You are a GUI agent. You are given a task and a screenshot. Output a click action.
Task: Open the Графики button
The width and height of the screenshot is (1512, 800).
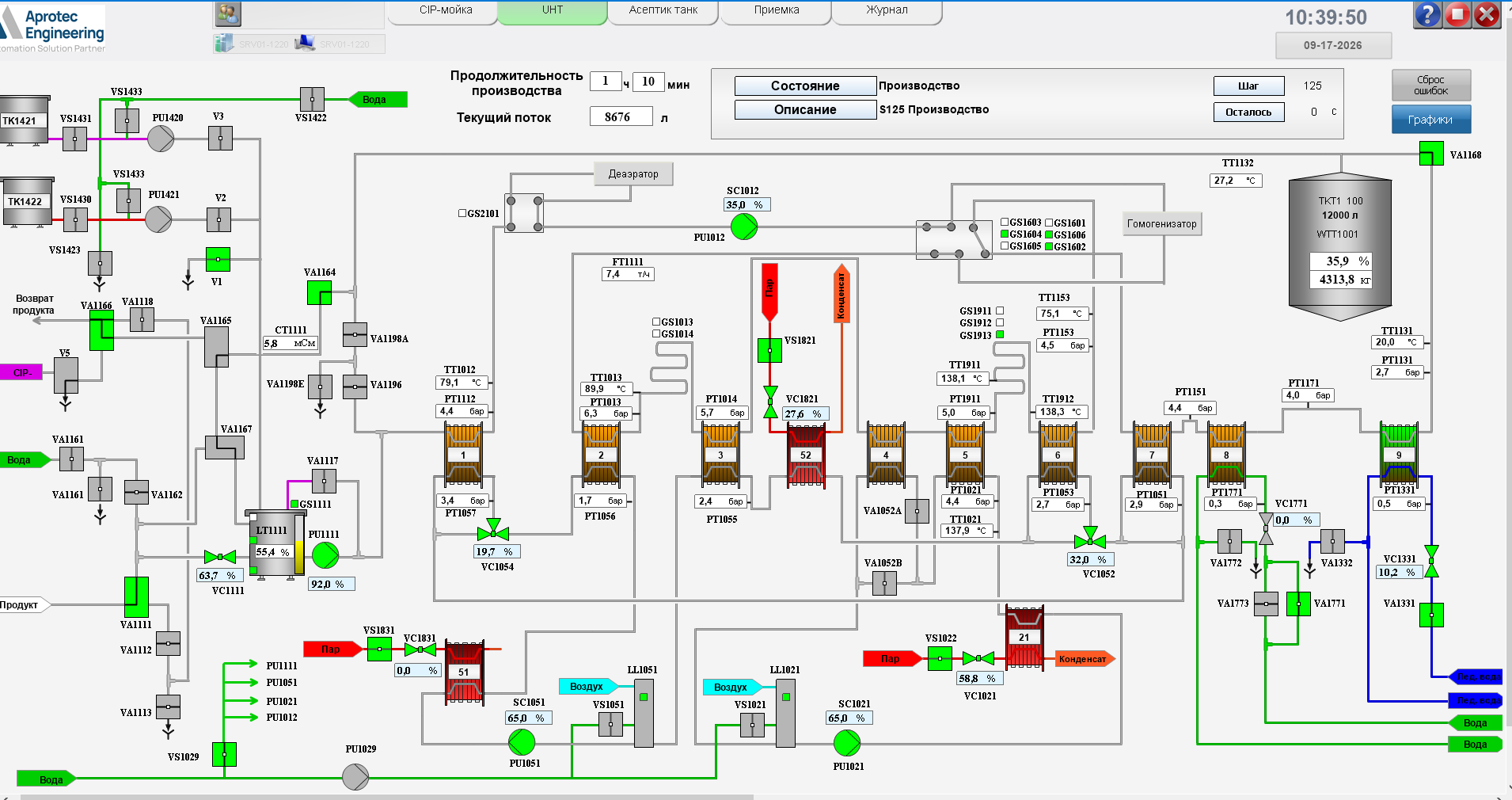(x=1431, y=120)
